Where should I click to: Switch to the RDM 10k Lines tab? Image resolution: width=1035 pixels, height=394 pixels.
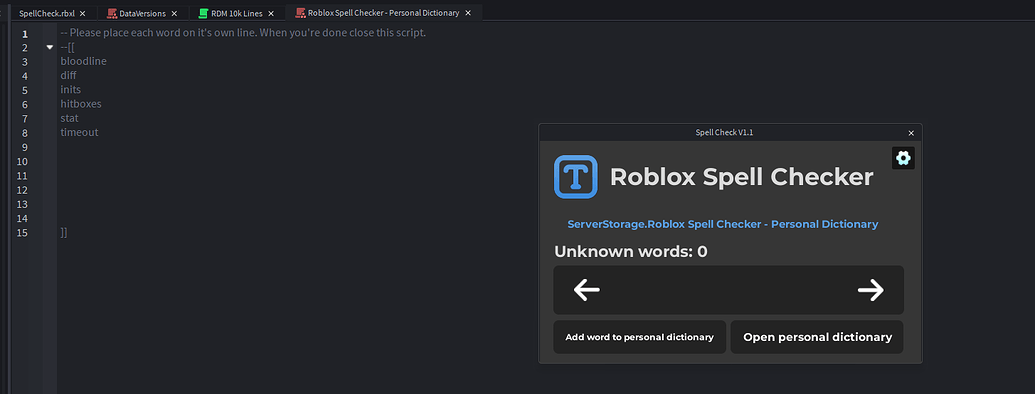pyautogui.click(x=236, y=13)
